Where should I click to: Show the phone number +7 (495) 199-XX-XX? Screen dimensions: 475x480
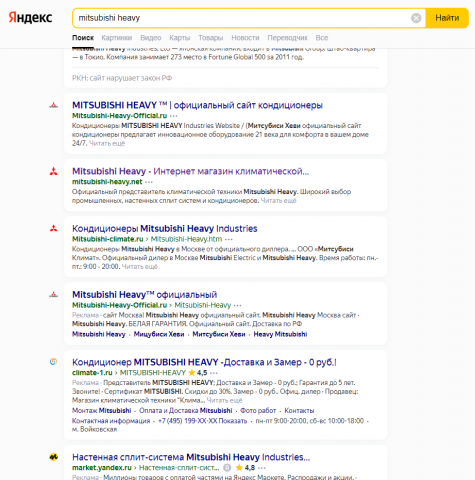click(203, 421)
